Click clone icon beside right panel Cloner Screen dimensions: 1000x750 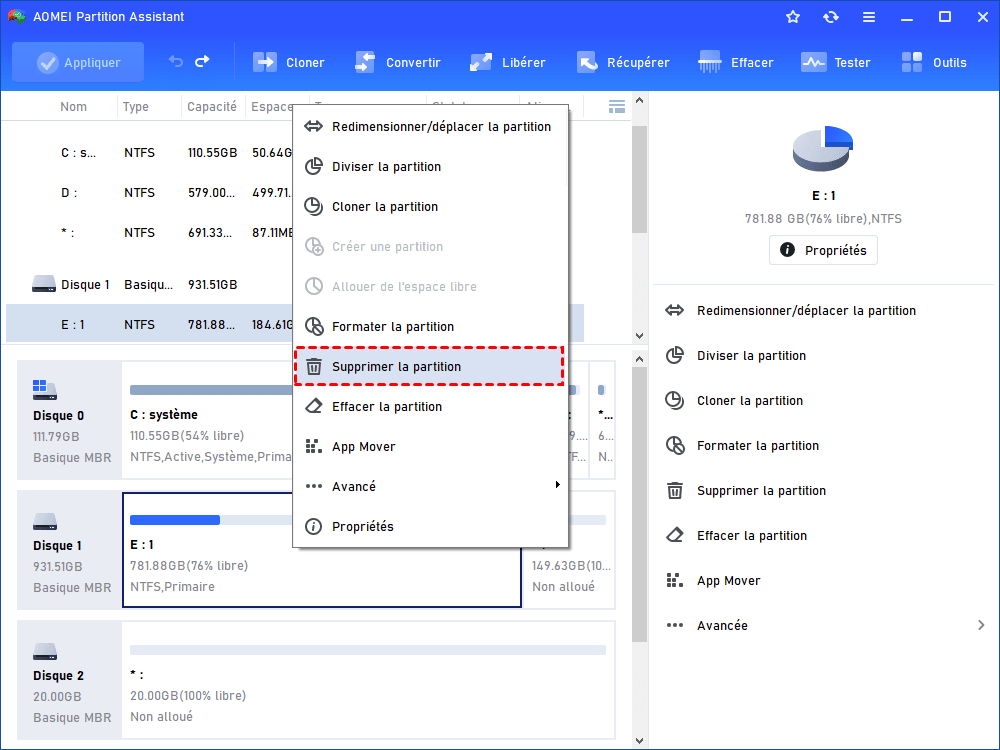click(x=675, y=401)
